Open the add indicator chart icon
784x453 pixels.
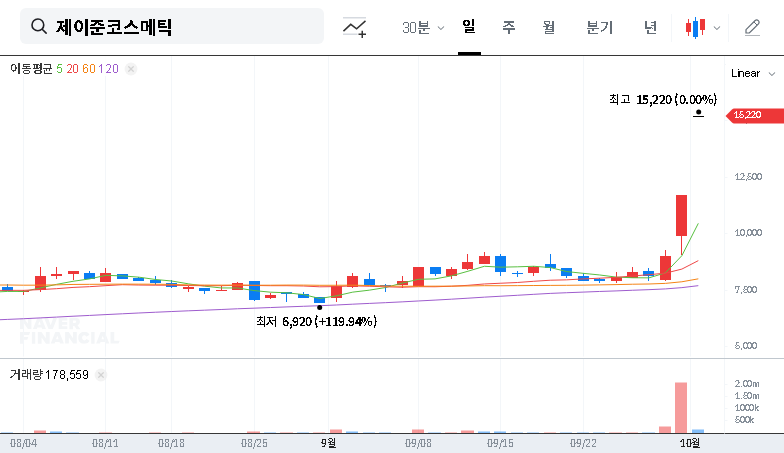354,28
